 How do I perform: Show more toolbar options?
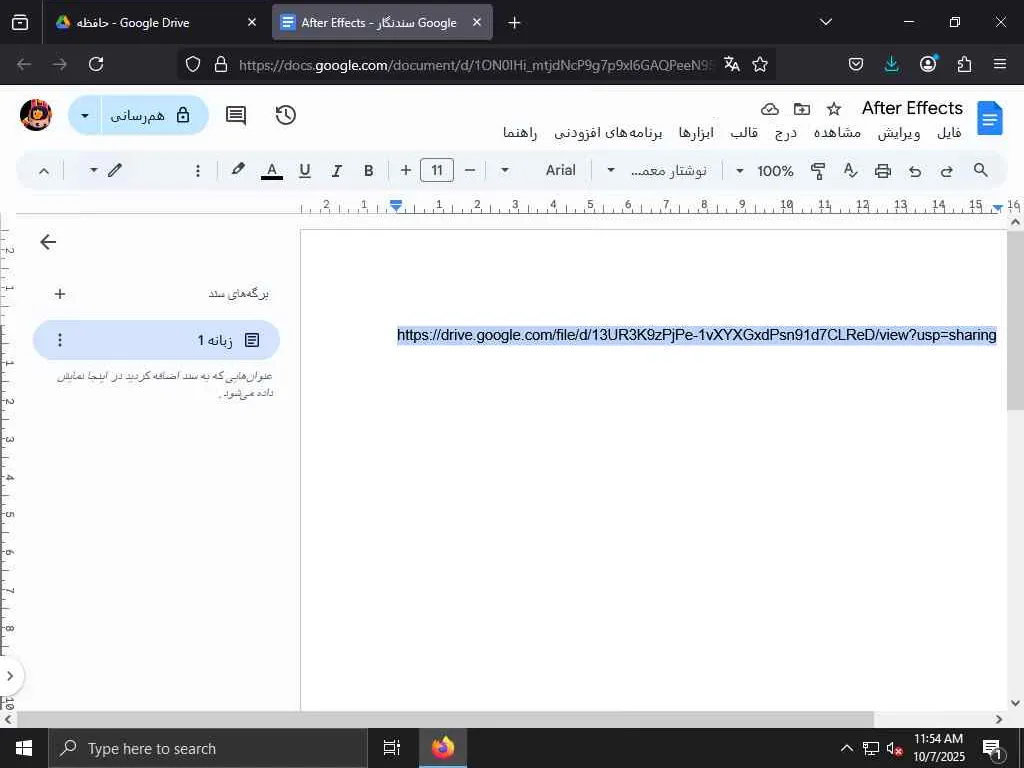click(198, 171)
